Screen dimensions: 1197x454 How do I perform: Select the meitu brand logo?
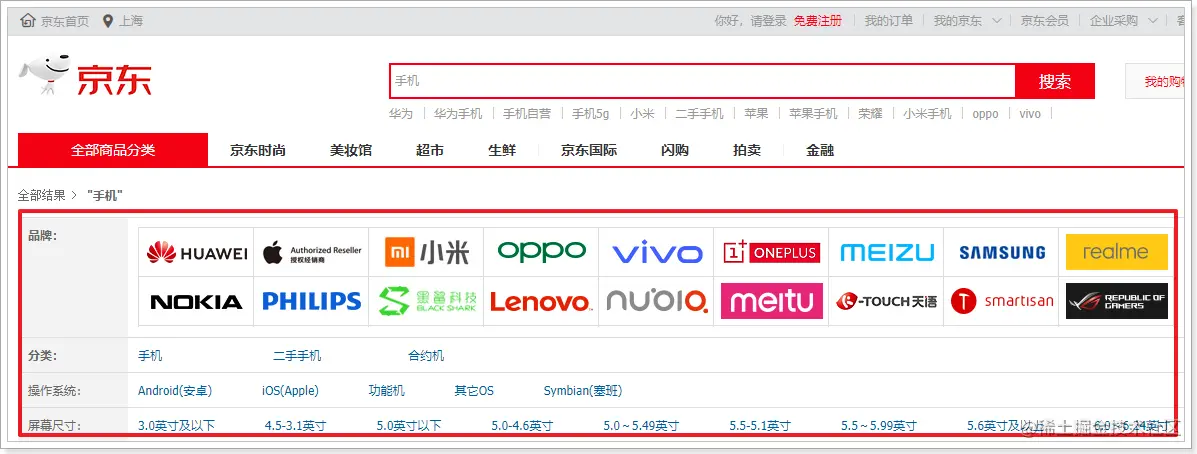(x=772, y=301)
